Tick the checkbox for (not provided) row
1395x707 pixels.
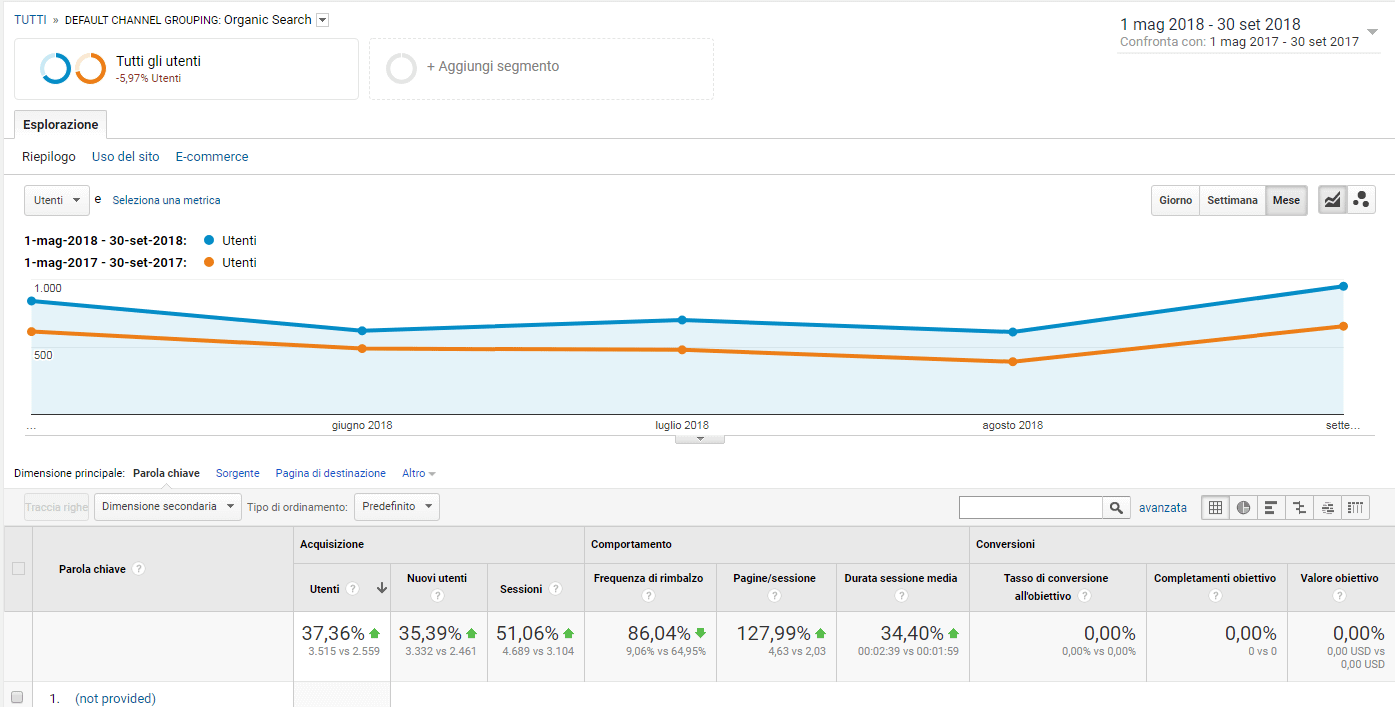pos(17,698)
